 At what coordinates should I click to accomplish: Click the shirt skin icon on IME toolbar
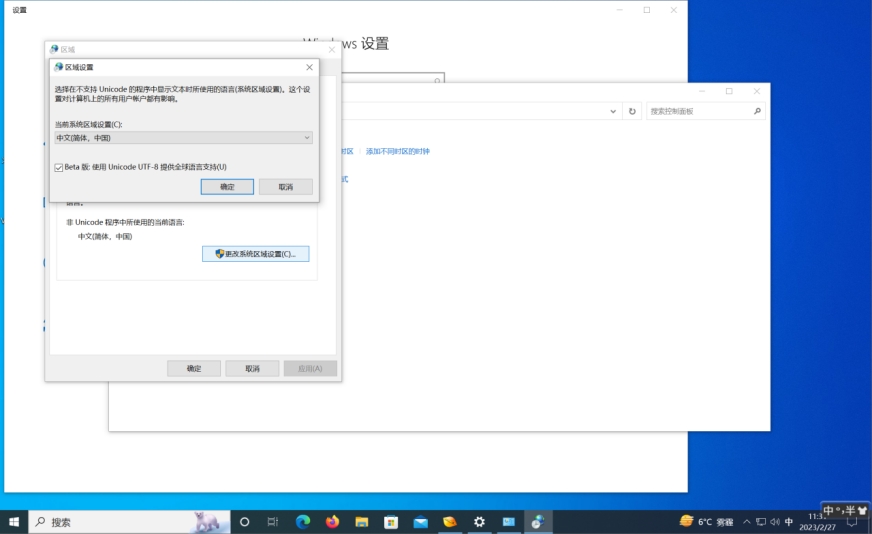coord(862,510)
